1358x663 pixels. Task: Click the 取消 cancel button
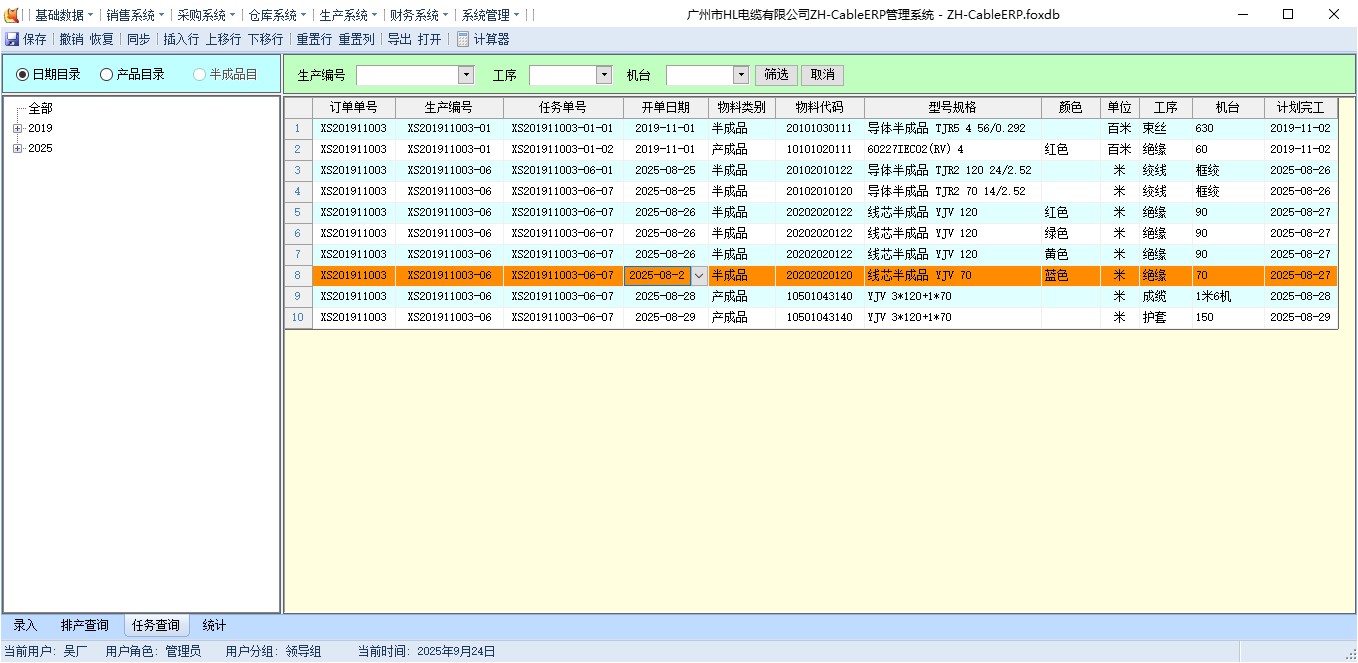pyautogui.click(x=823, y=75)
